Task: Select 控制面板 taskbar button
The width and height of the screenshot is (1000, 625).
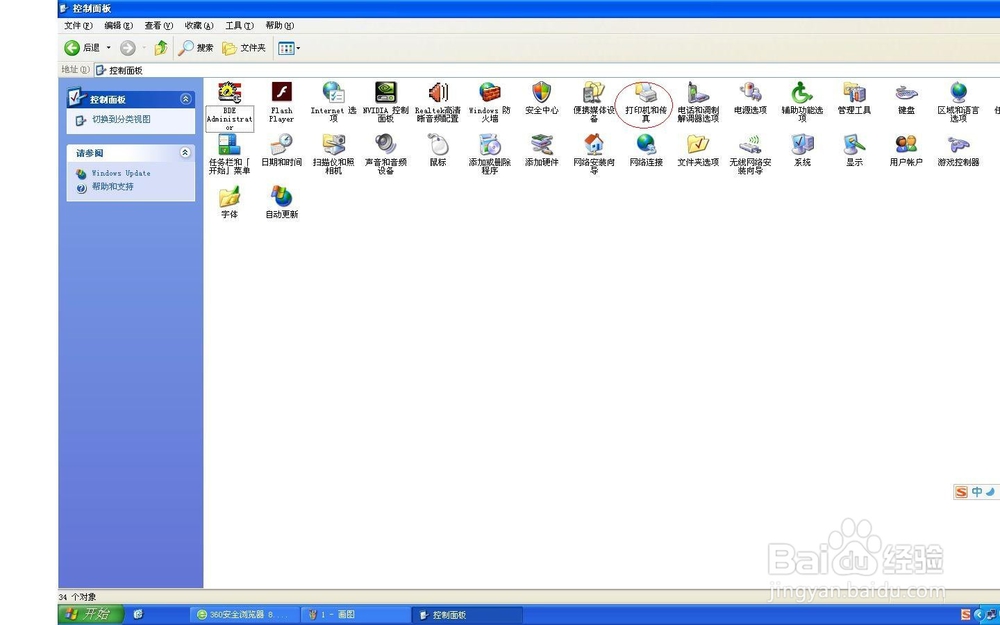Action: point(467,615)
